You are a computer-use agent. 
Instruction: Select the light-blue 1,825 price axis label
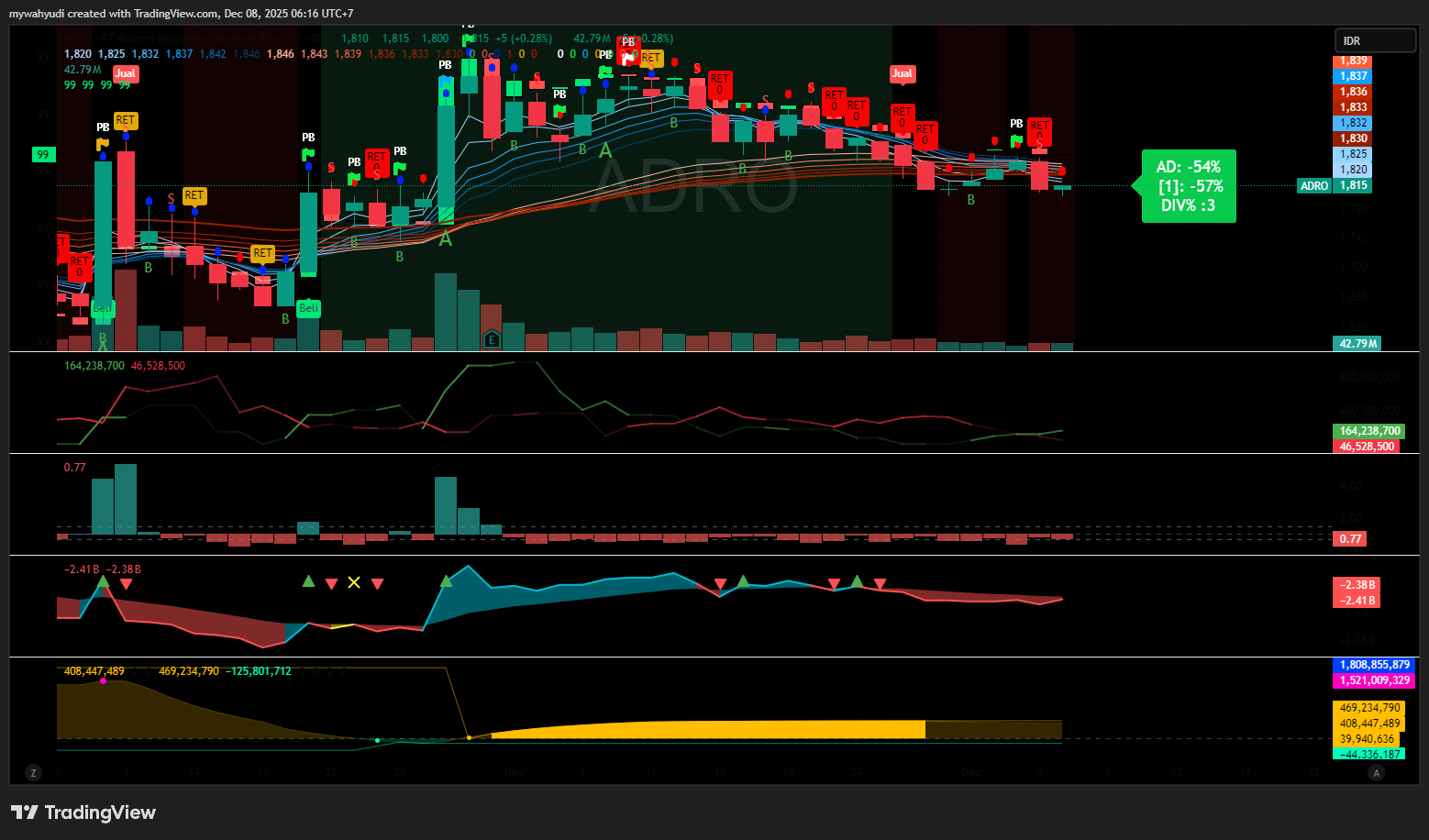click(1354, 154)
